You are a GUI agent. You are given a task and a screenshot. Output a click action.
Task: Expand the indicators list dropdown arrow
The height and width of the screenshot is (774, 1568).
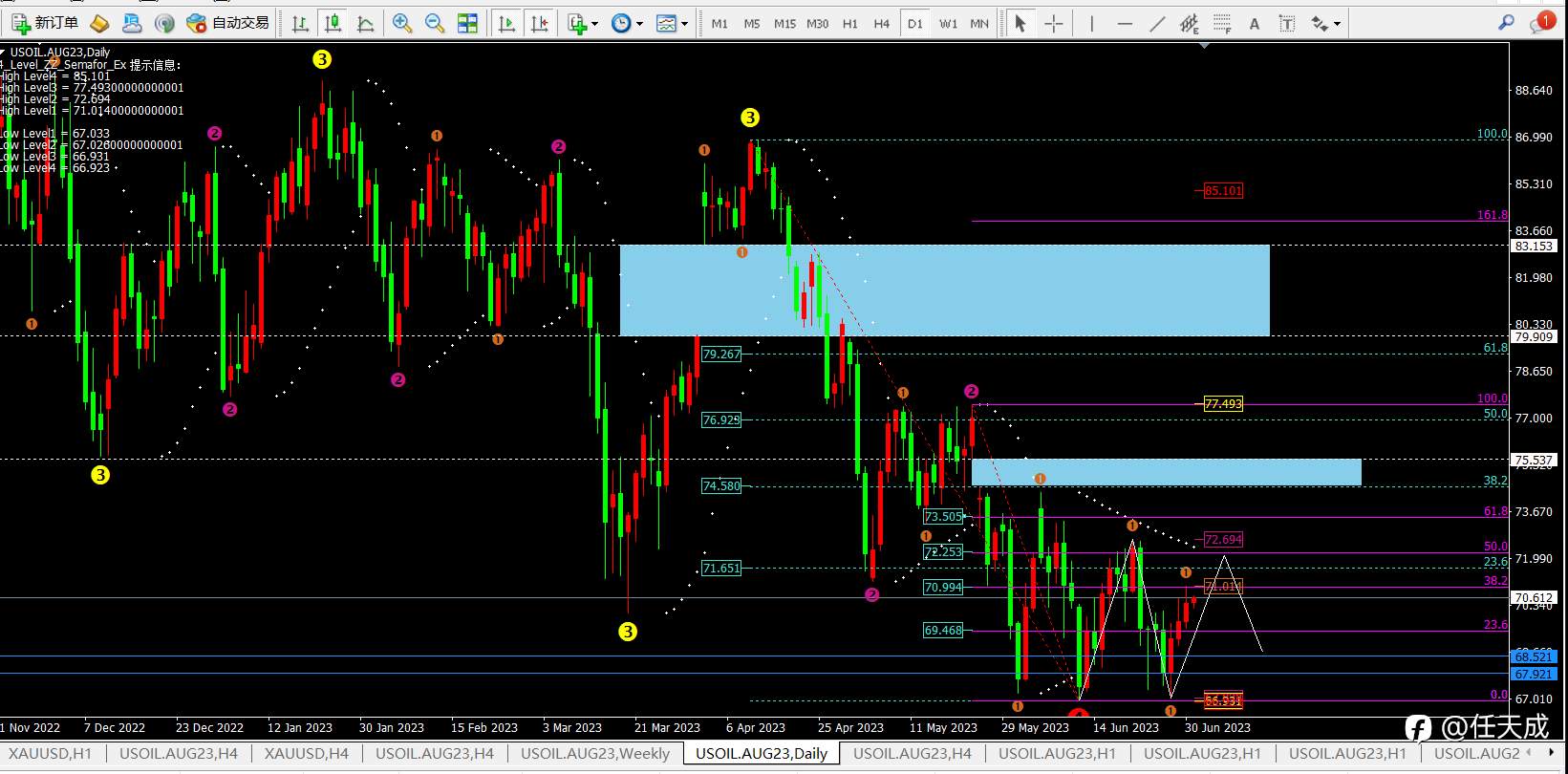tap(594, 24)
